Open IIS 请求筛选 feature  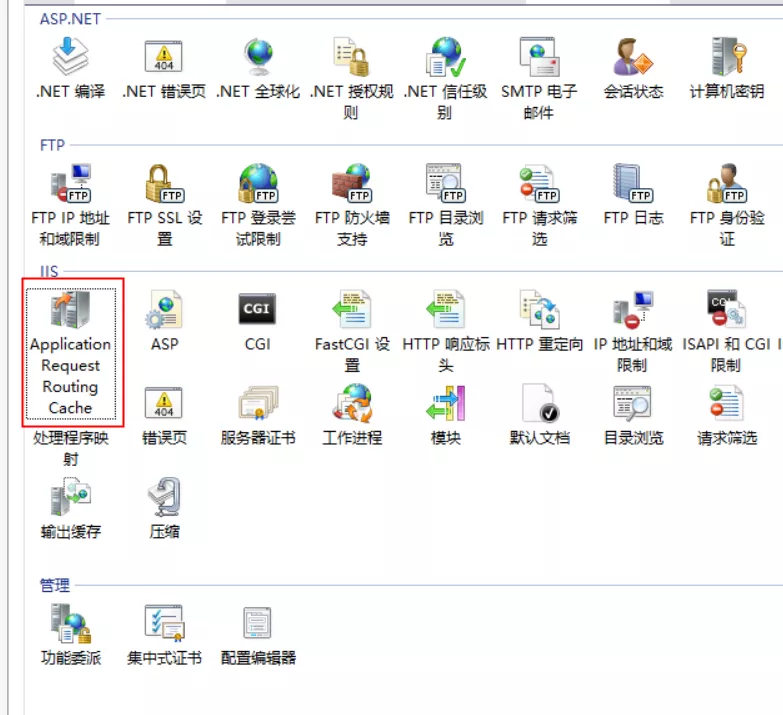point(727,416)
